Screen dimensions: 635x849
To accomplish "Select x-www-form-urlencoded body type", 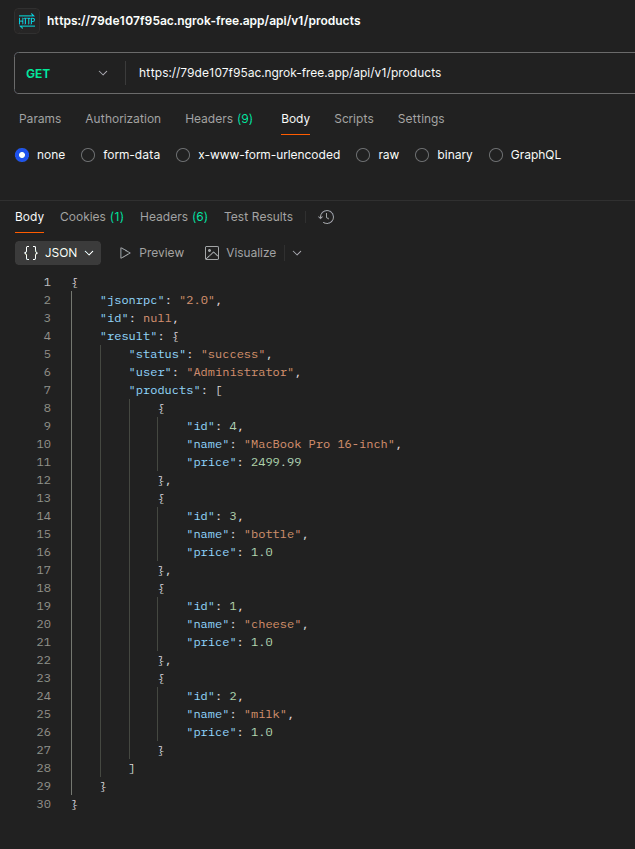I will tap(183, 155).
